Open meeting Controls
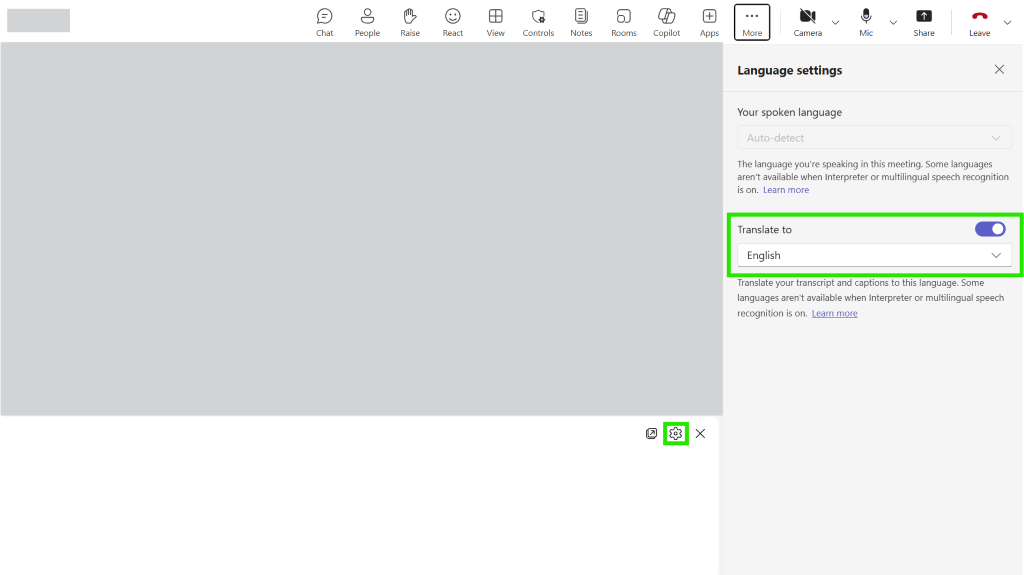The image size is (1024, 575). tap(538, 22)
